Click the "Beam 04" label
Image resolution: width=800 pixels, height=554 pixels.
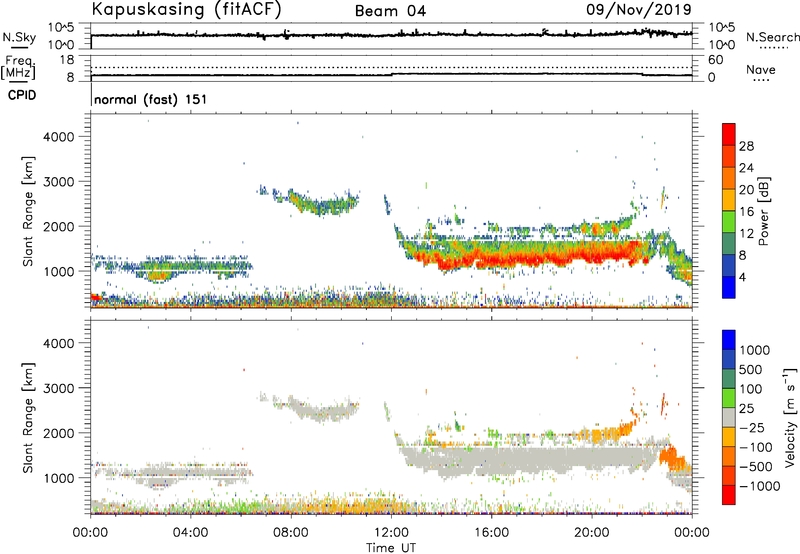[390, 11]
